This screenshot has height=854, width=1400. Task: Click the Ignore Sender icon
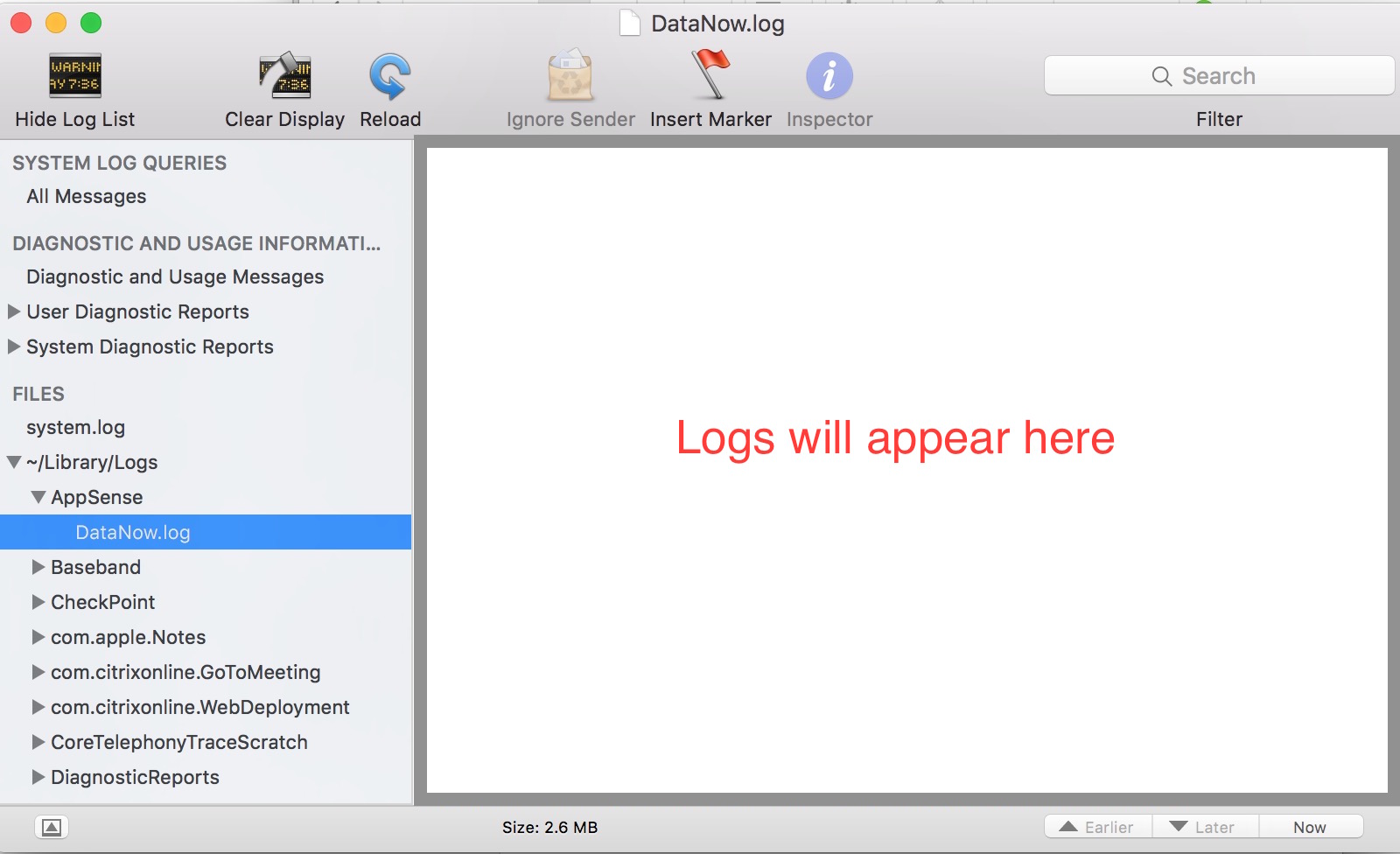tap(570, 76)
